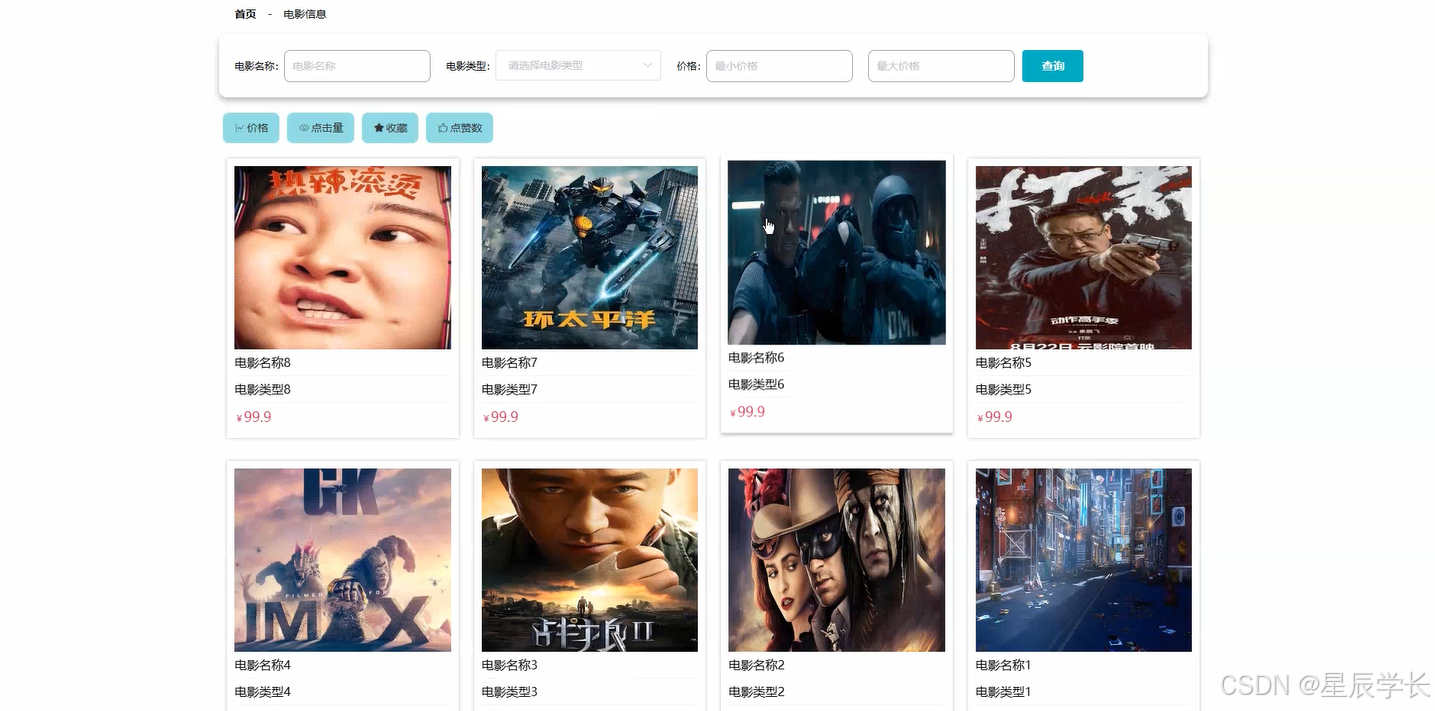Viewport: 1435px width, 711px height.
Task: Click the 电影类型 dropdown chevron arrow
Action: click(647, 66)
